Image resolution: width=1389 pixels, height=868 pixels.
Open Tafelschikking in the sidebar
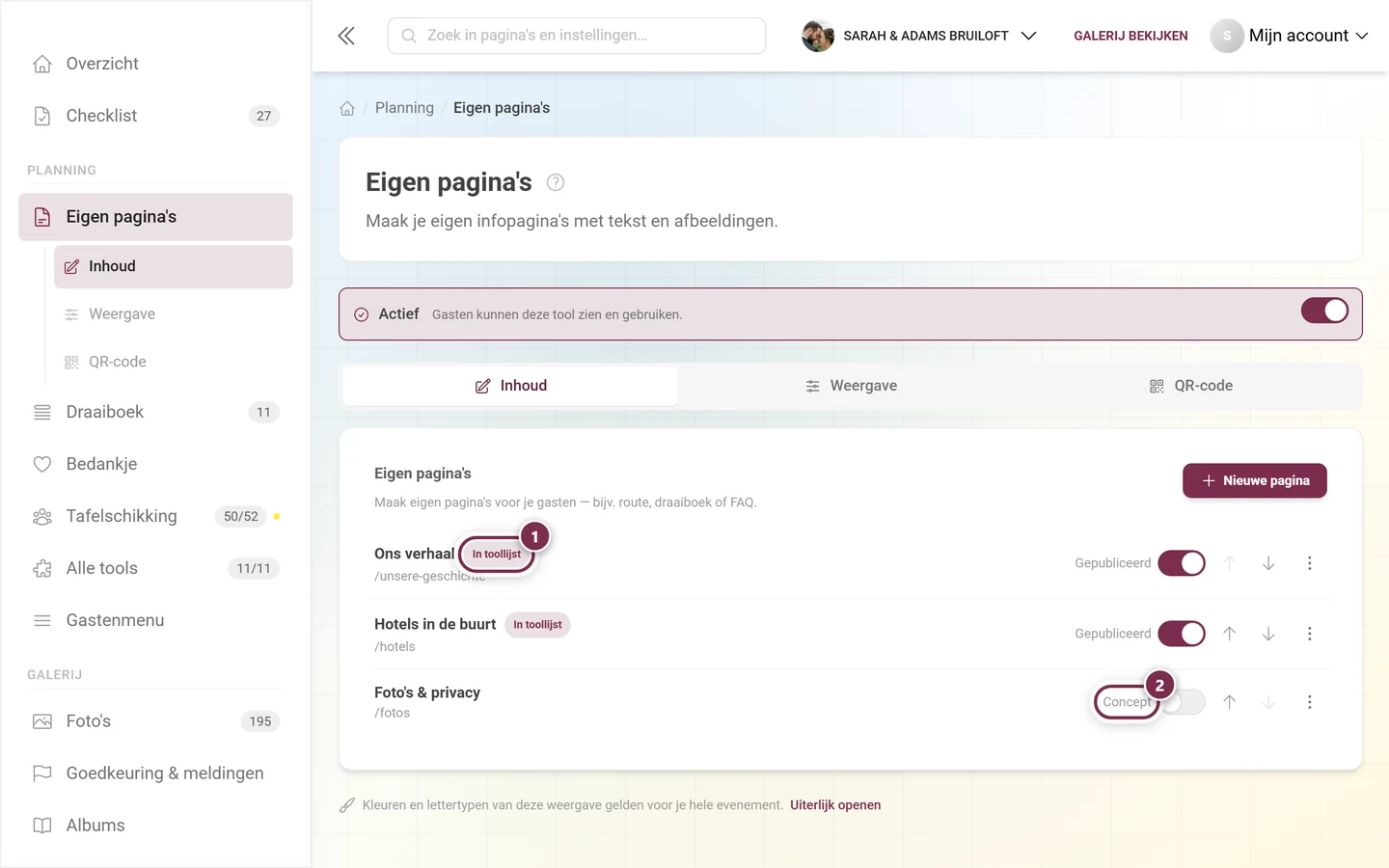[x=155, y=516]
